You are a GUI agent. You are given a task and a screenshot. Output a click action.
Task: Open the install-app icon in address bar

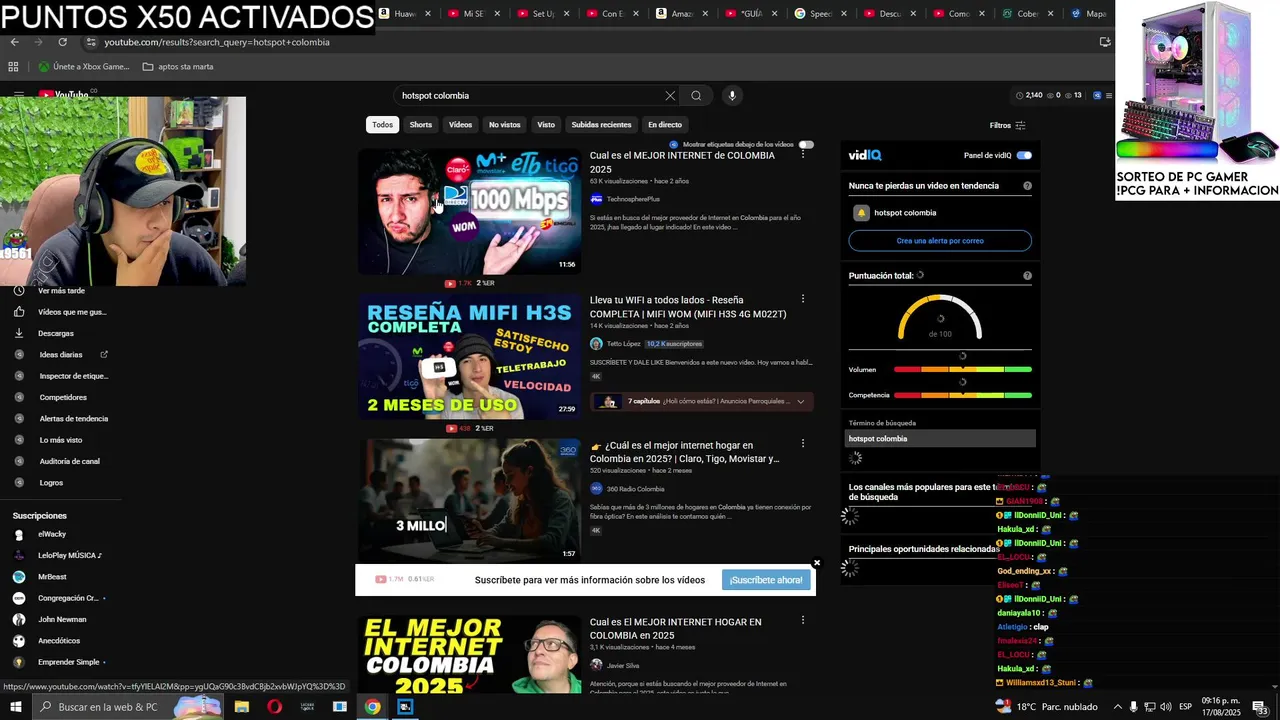[1105, 42]
